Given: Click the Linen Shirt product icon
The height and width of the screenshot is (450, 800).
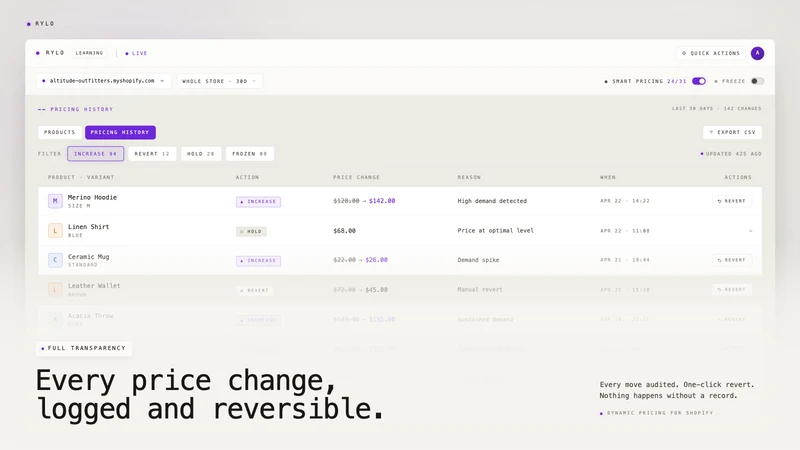Looking at the screenshot, I should (55, 231).
